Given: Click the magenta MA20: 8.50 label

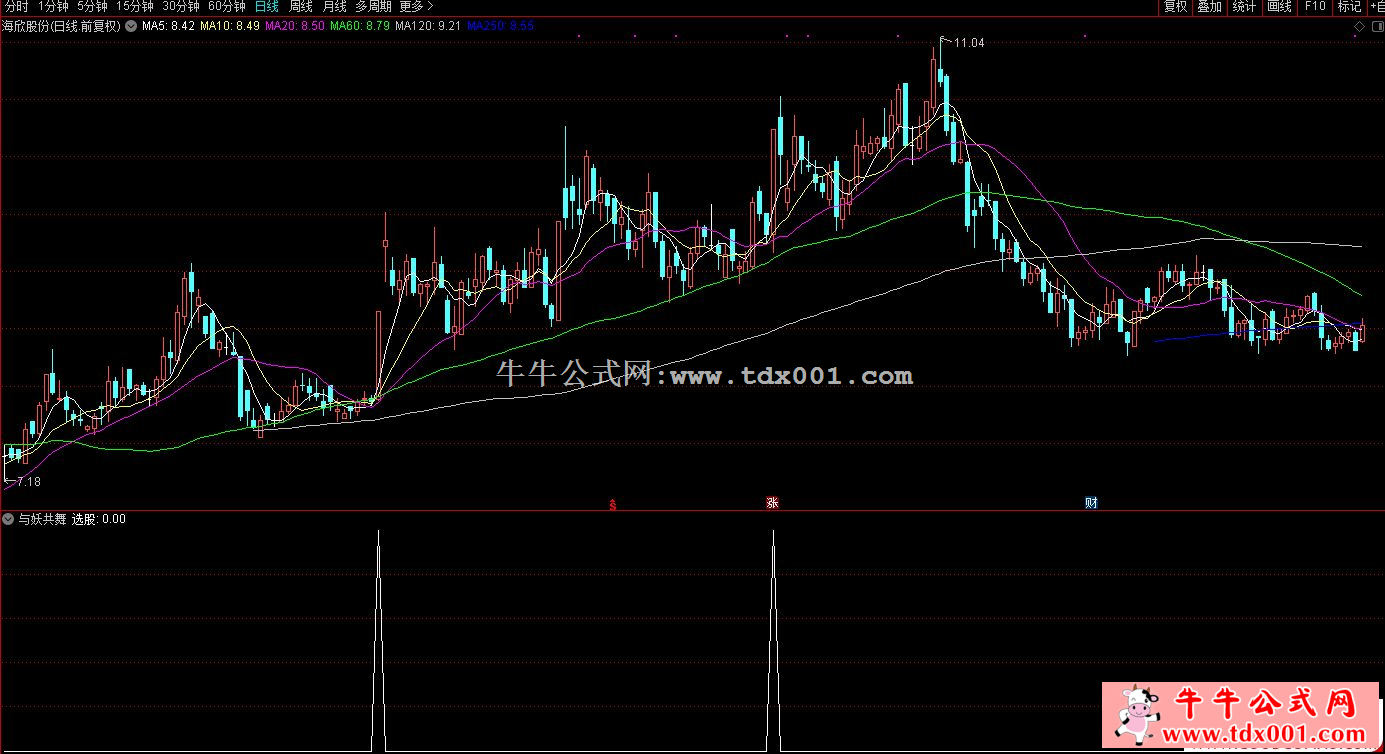Looking at the screenshot, I should [295, 26].
